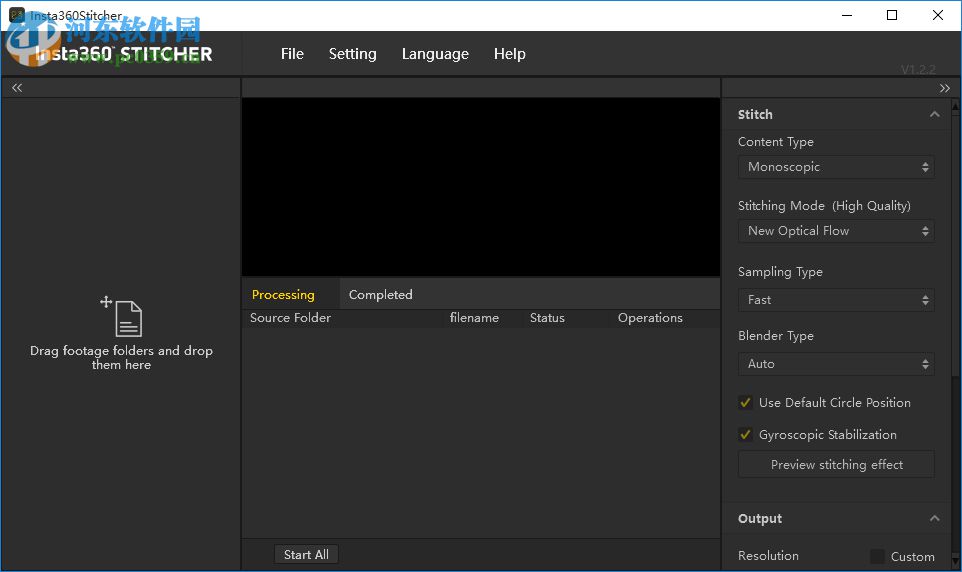Click the app icon in title bar
The image size is (962, 572).
pyautogui.click(x=16, y=15)
